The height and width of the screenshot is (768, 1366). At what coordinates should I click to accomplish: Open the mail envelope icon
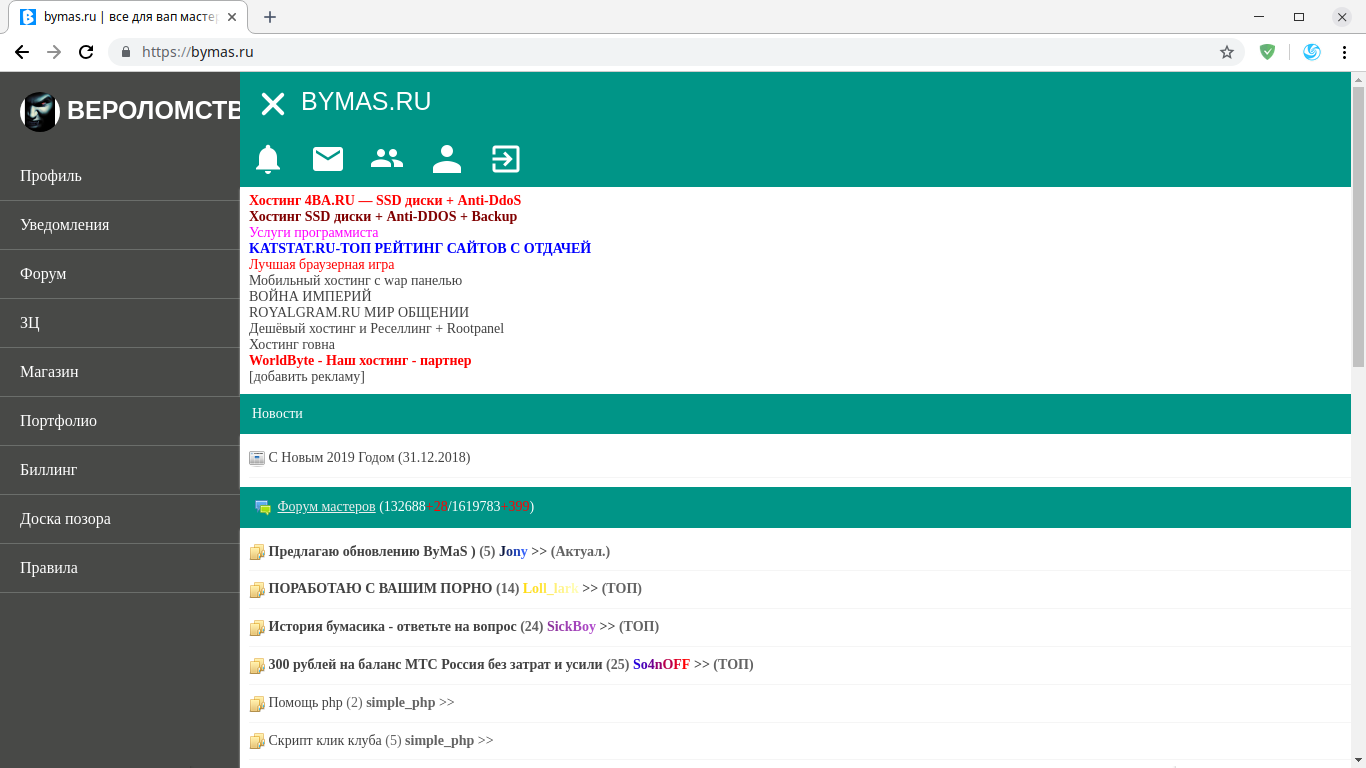tap(328, 159)
